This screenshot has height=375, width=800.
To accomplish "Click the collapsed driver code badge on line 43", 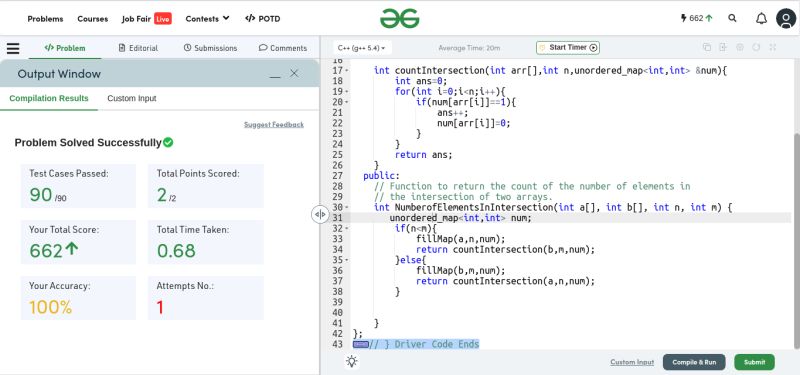I will [361, 344].
